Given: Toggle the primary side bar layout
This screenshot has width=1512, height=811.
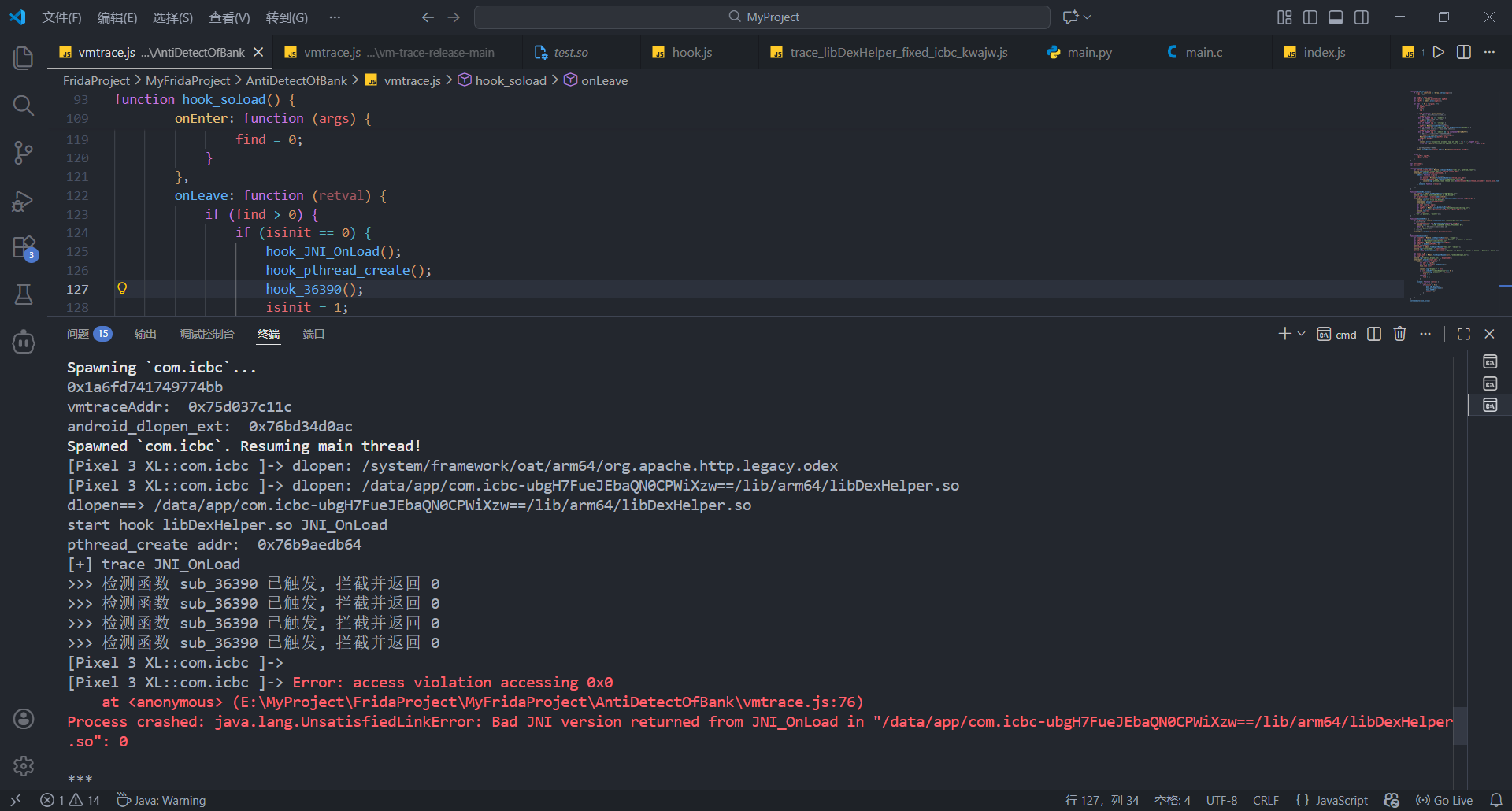Looking at the screenshot, I should coord(1310,17).
